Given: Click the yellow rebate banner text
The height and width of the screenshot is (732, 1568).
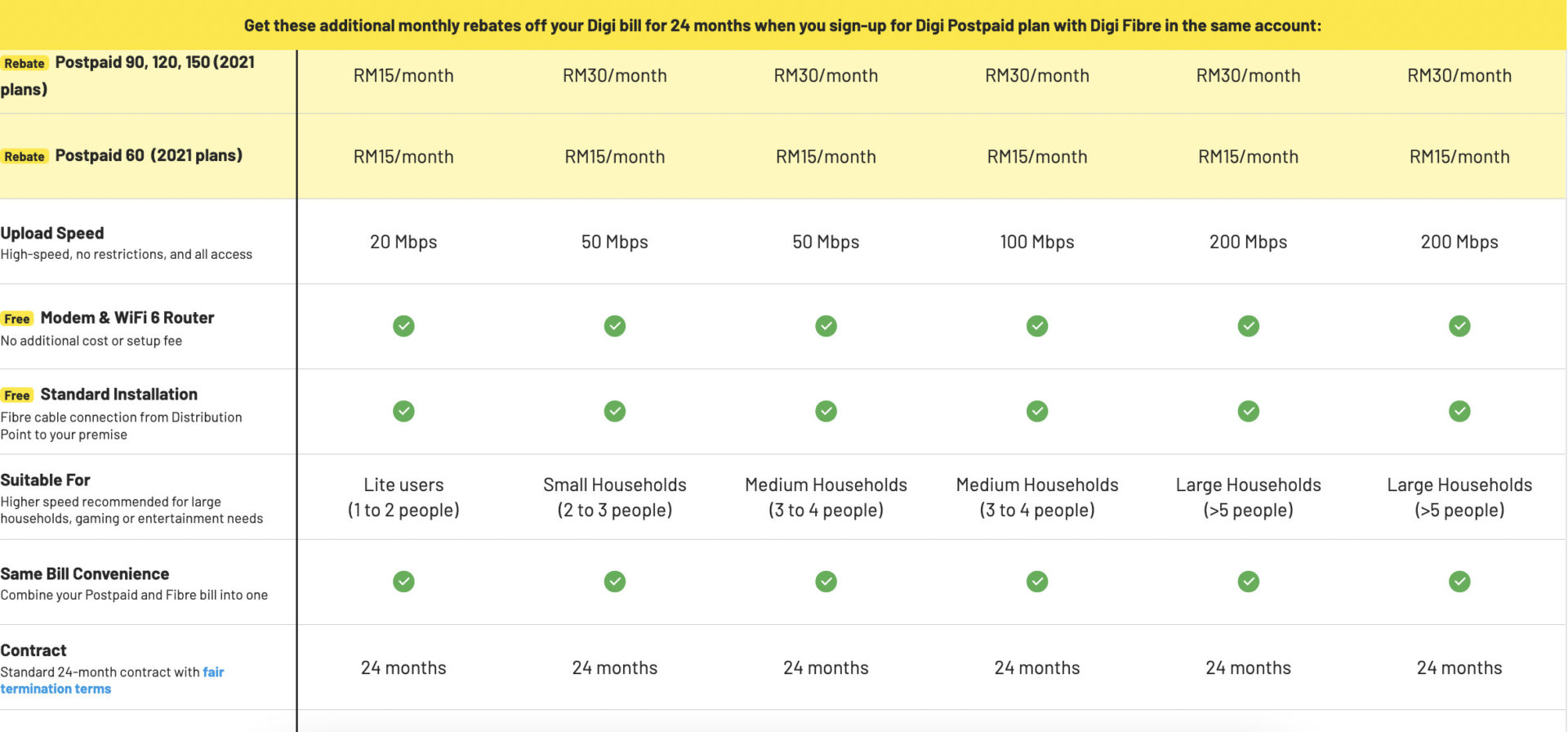Looking at the screenshot, I should (782, 25).
